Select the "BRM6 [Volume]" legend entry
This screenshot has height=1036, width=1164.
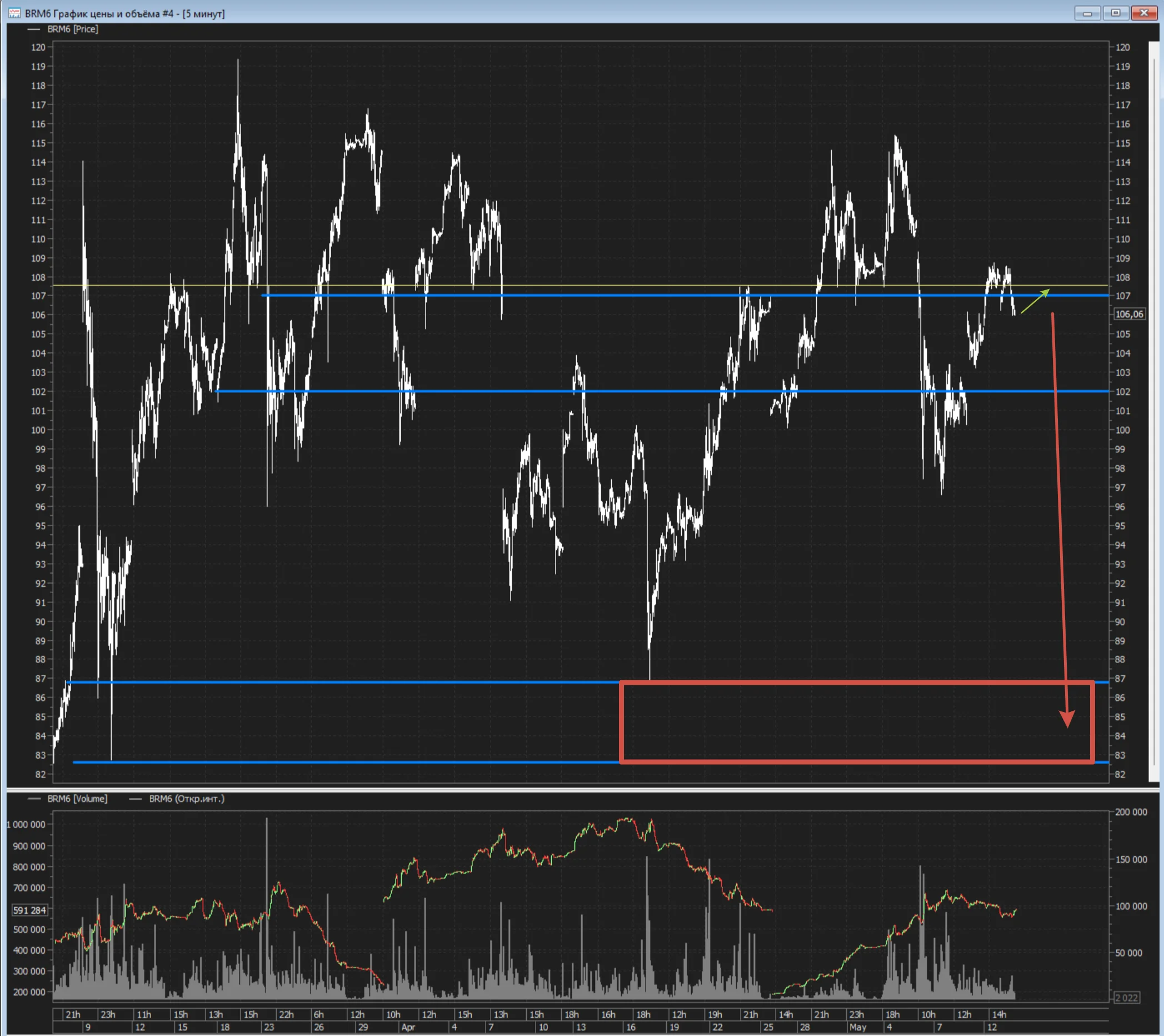pos(77,799)
